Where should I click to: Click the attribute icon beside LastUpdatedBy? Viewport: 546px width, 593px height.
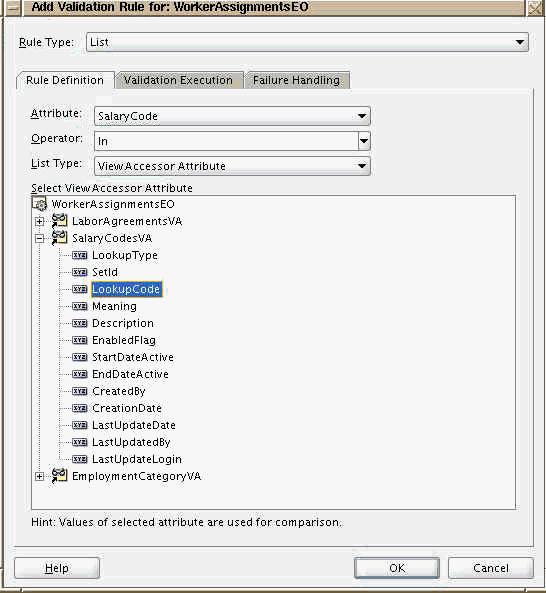click(80, 442)
